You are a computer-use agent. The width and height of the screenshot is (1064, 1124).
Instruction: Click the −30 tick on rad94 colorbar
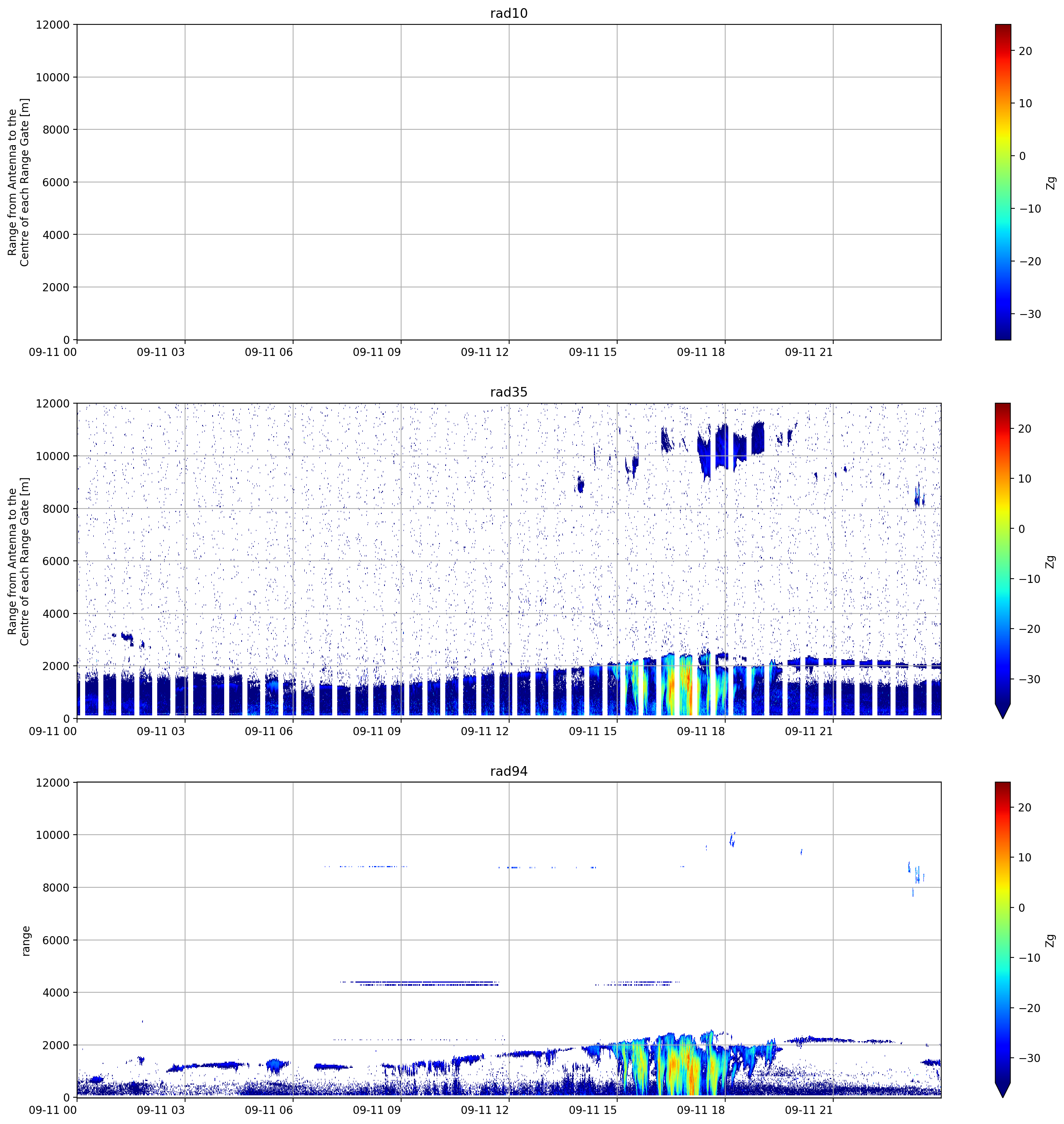click(1030, 1058)
